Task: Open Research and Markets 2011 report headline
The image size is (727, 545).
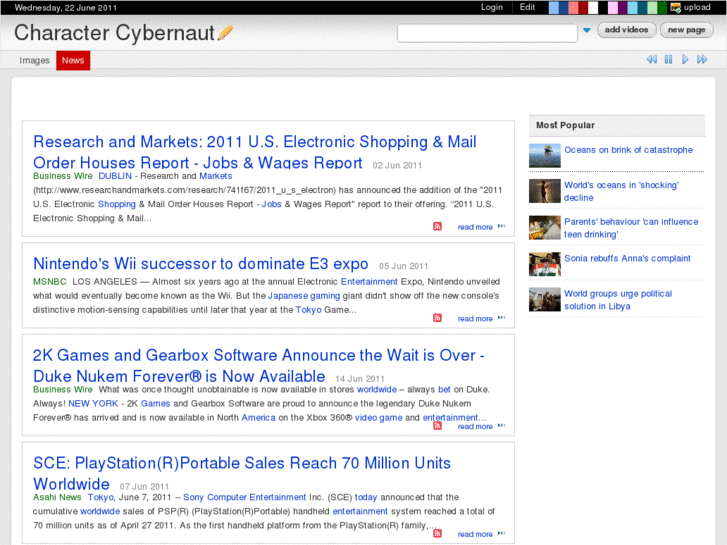Action: coord(255,152)
